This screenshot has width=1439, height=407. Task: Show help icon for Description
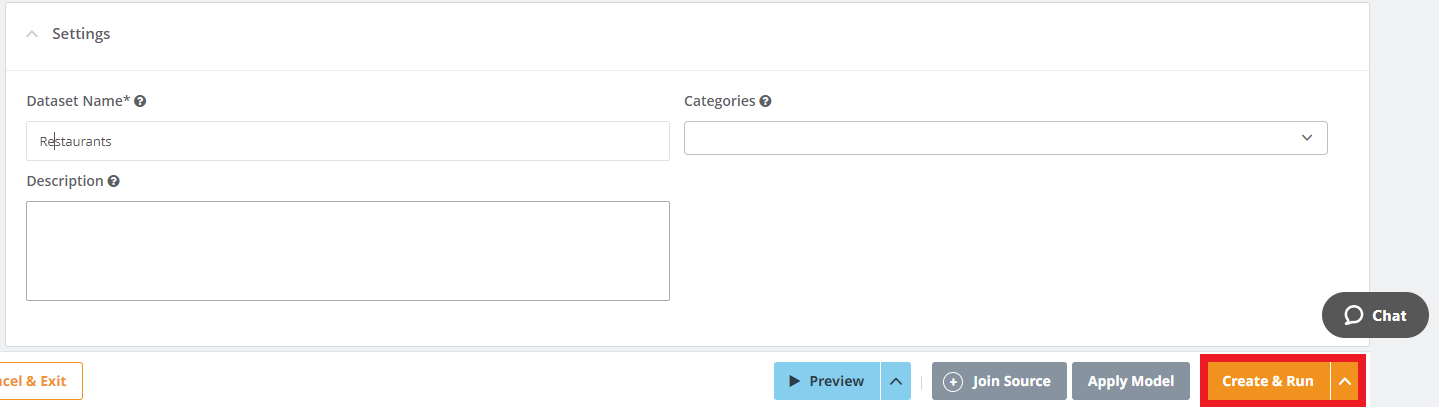[x=114, y=181]
